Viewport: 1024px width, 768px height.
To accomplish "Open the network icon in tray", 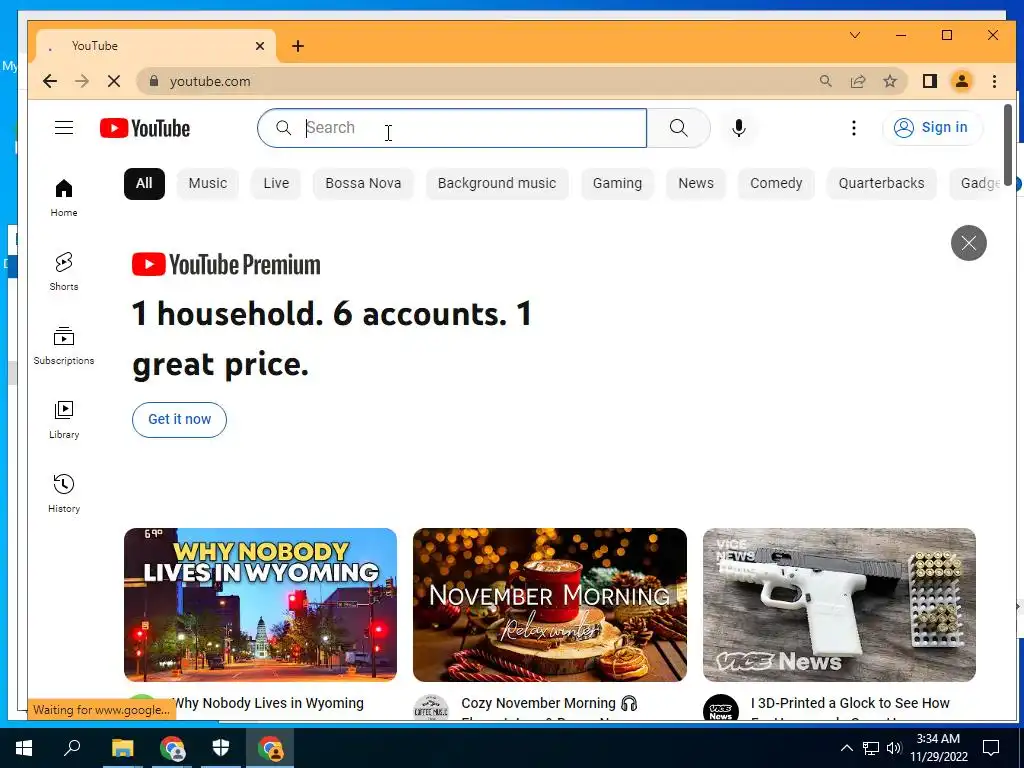I will (x=871, y=748).
